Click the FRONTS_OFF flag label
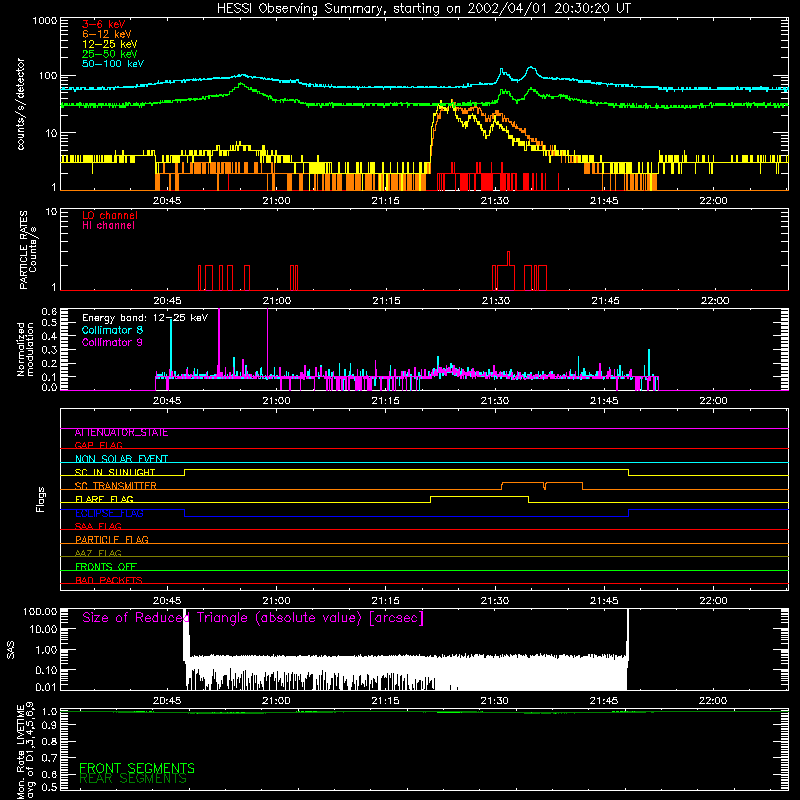The height and width of the screenshot is (800, 800). click(x=106, y=567)
